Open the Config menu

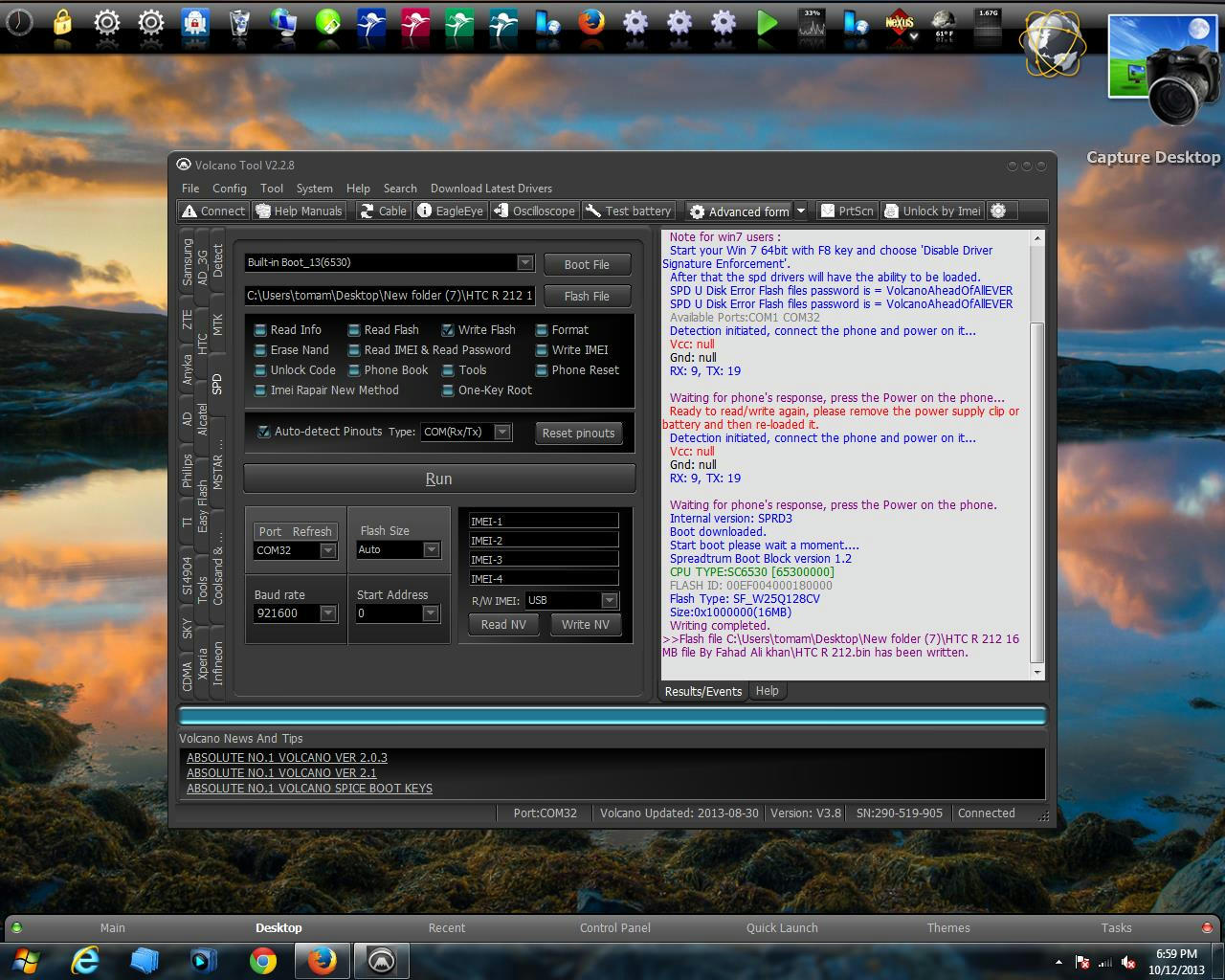pos(229,189)
